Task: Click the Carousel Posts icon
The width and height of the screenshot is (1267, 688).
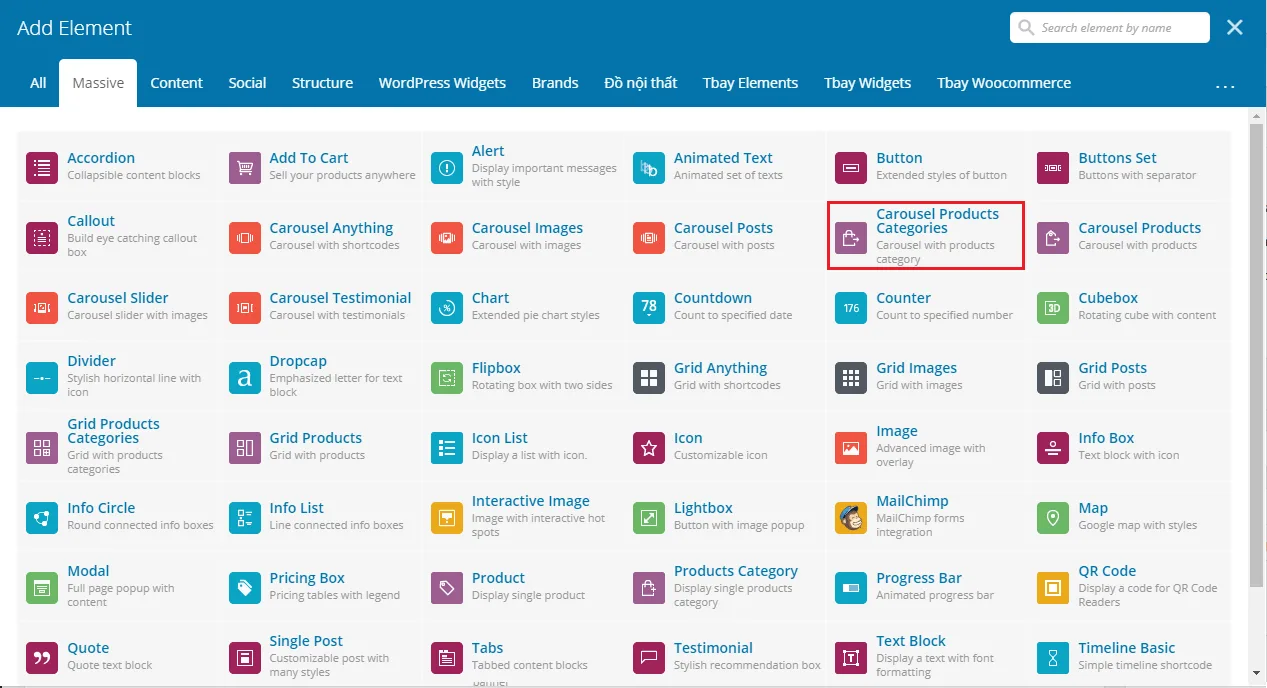Action: click(649, 238)
